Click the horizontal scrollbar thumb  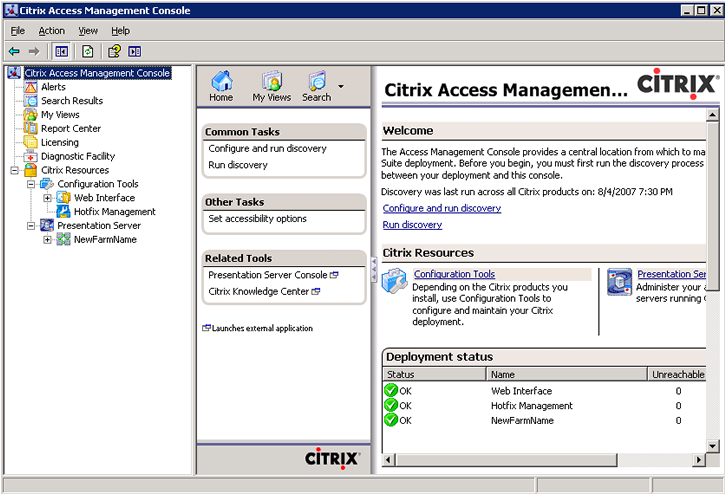[506, 460]
